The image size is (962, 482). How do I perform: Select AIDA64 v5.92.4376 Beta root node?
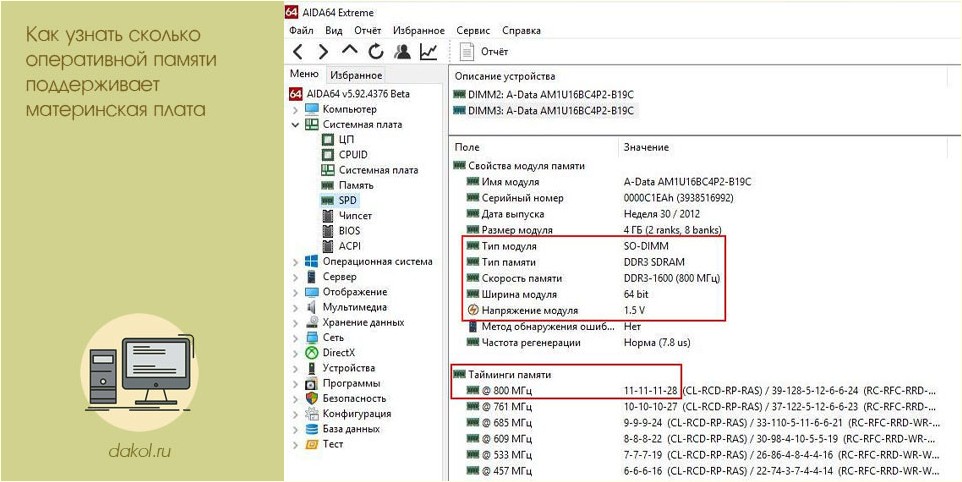pos(349,94)
